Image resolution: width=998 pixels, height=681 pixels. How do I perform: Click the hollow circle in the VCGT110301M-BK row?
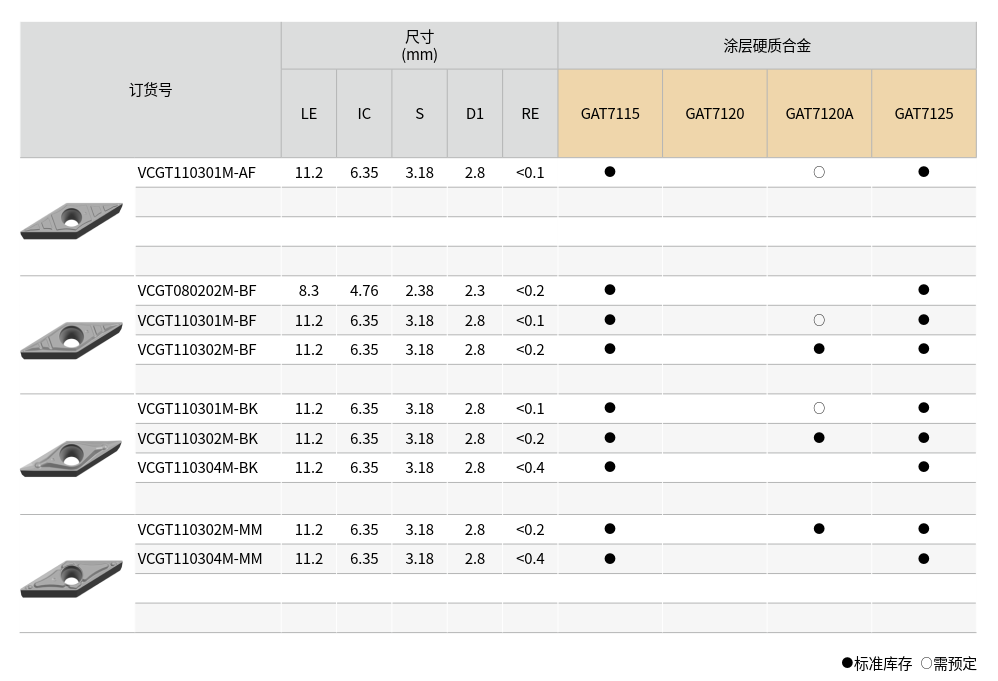819,408
